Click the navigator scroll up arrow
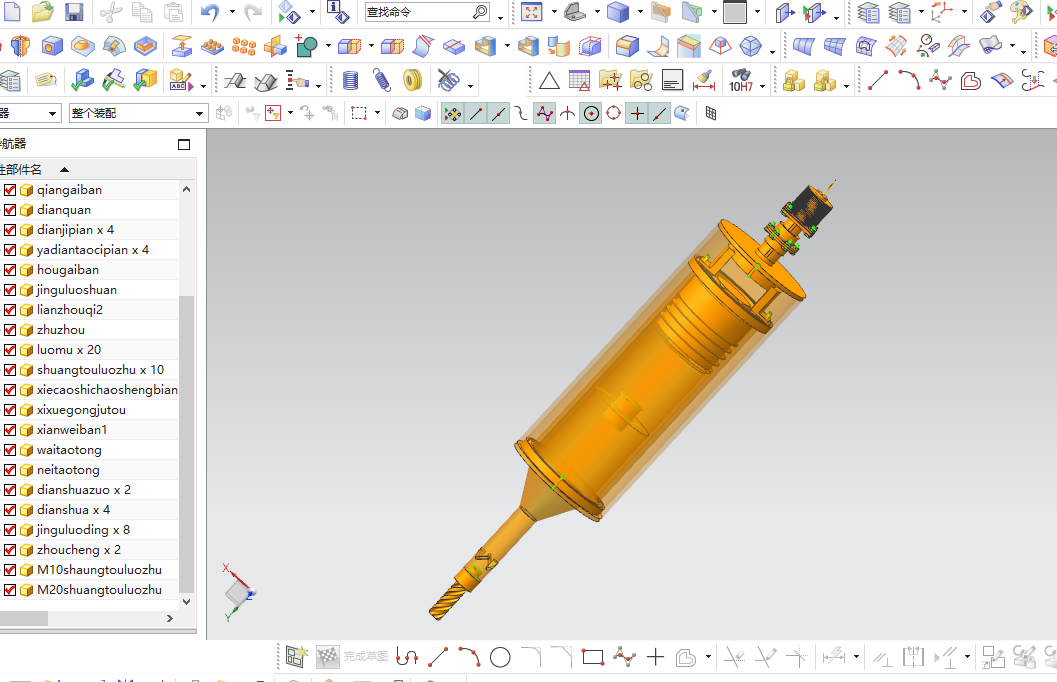 187,189
